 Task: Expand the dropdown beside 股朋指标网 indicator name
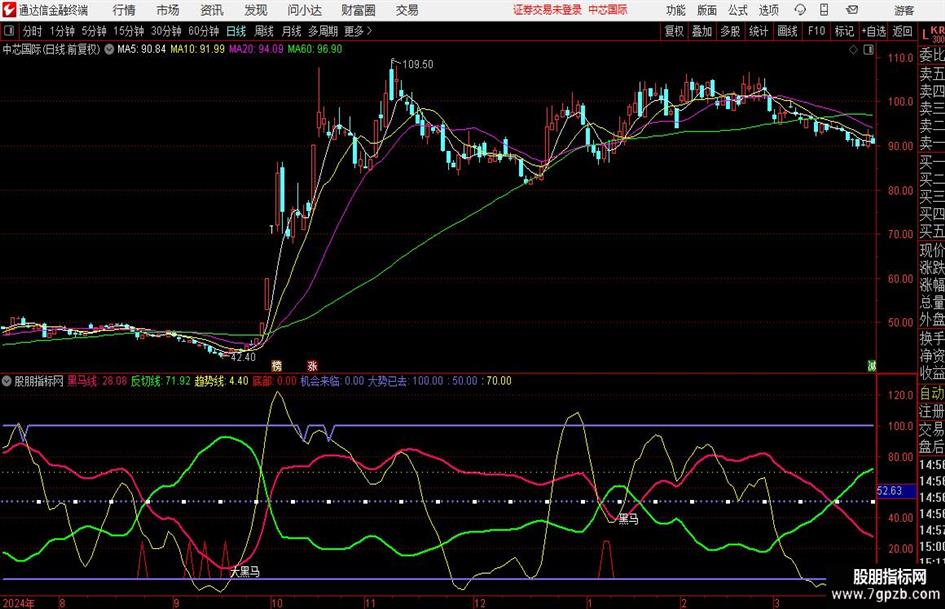point(7,381)
